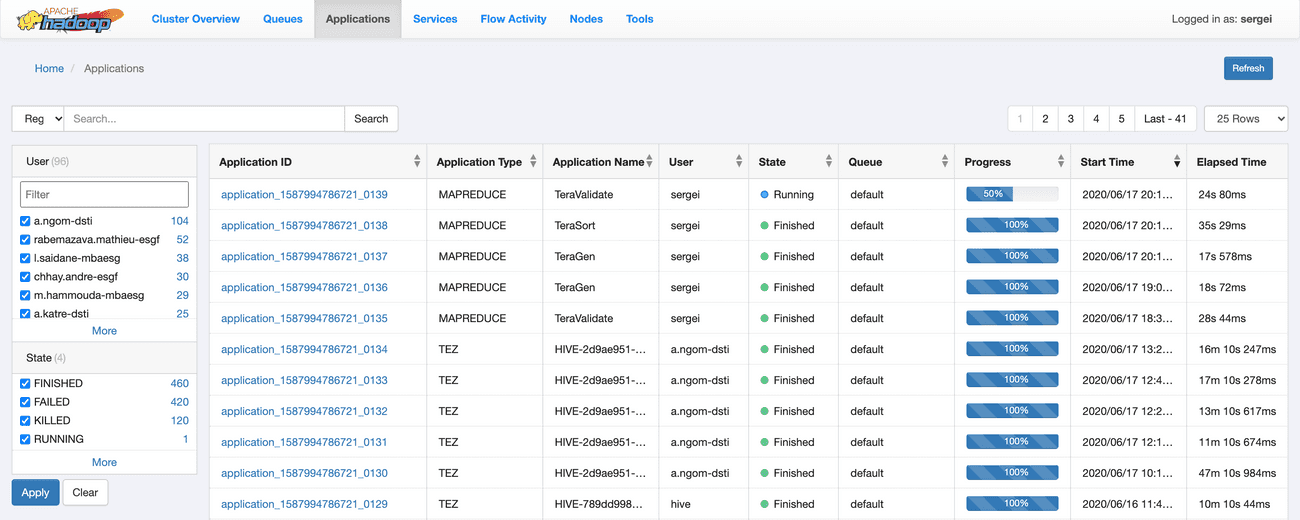Sort by Application ID column arrows

coord(417,162)
